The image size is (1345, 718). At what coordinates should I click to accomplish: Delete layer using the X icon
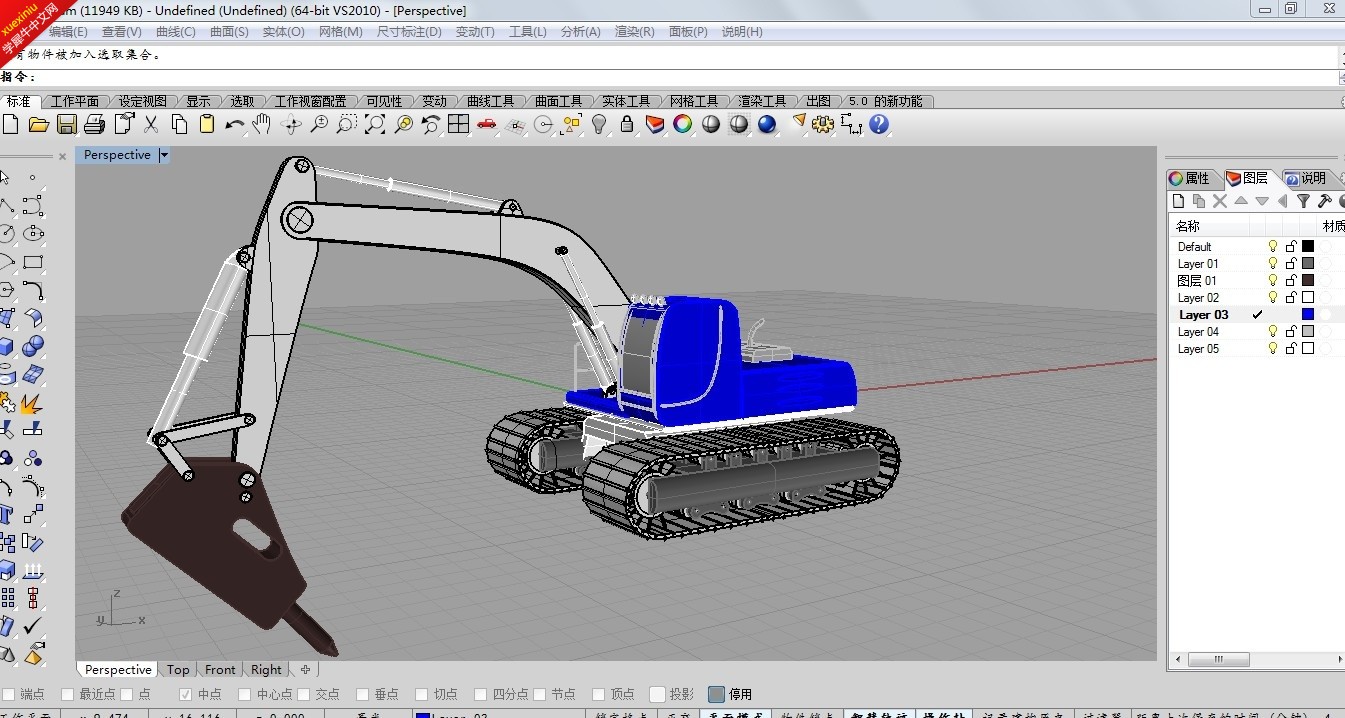(x=1220, y=201)
